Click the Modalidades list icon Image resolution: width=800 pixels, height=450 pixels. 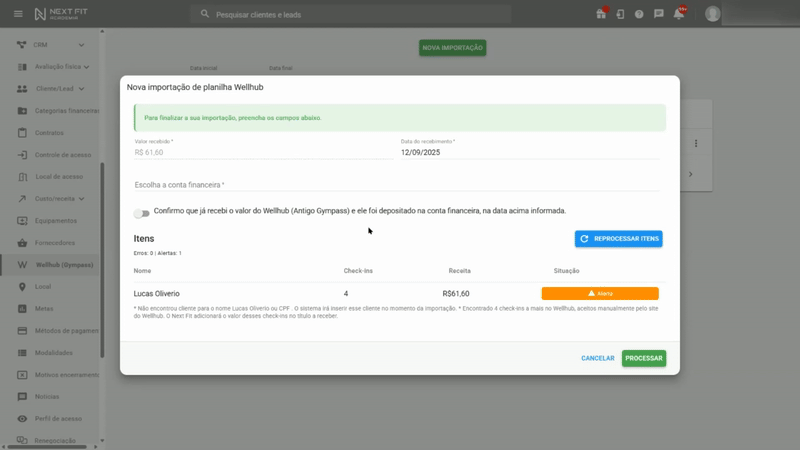[x=22, y=353]
